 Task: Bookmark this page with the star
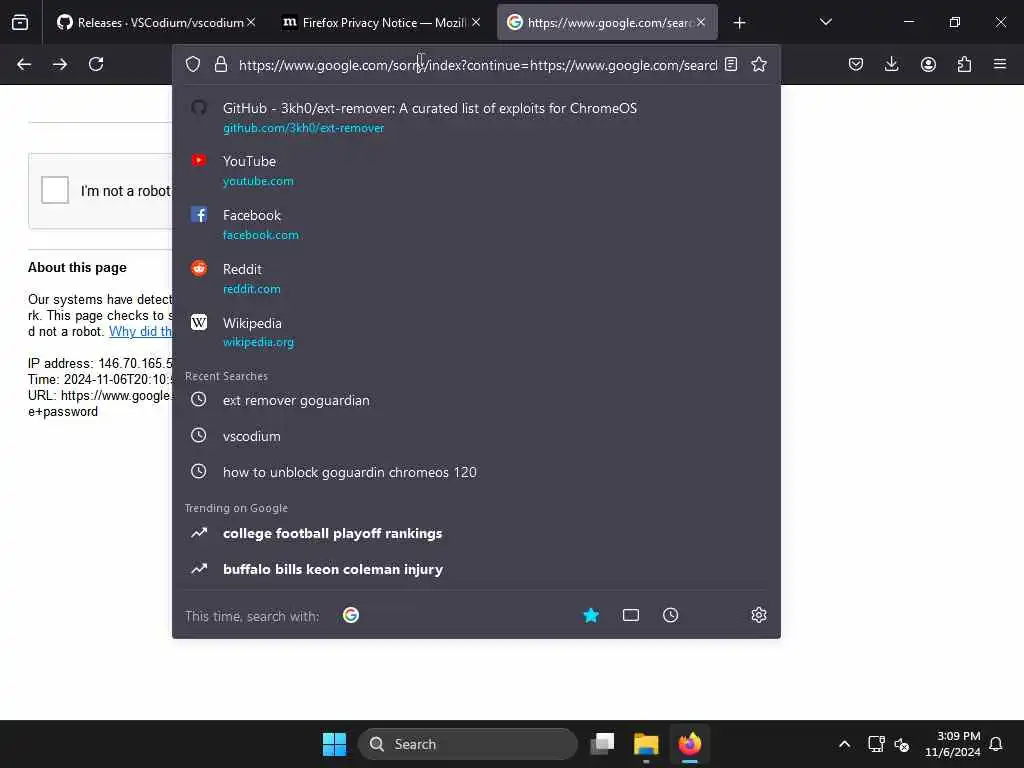click(759, 64)
